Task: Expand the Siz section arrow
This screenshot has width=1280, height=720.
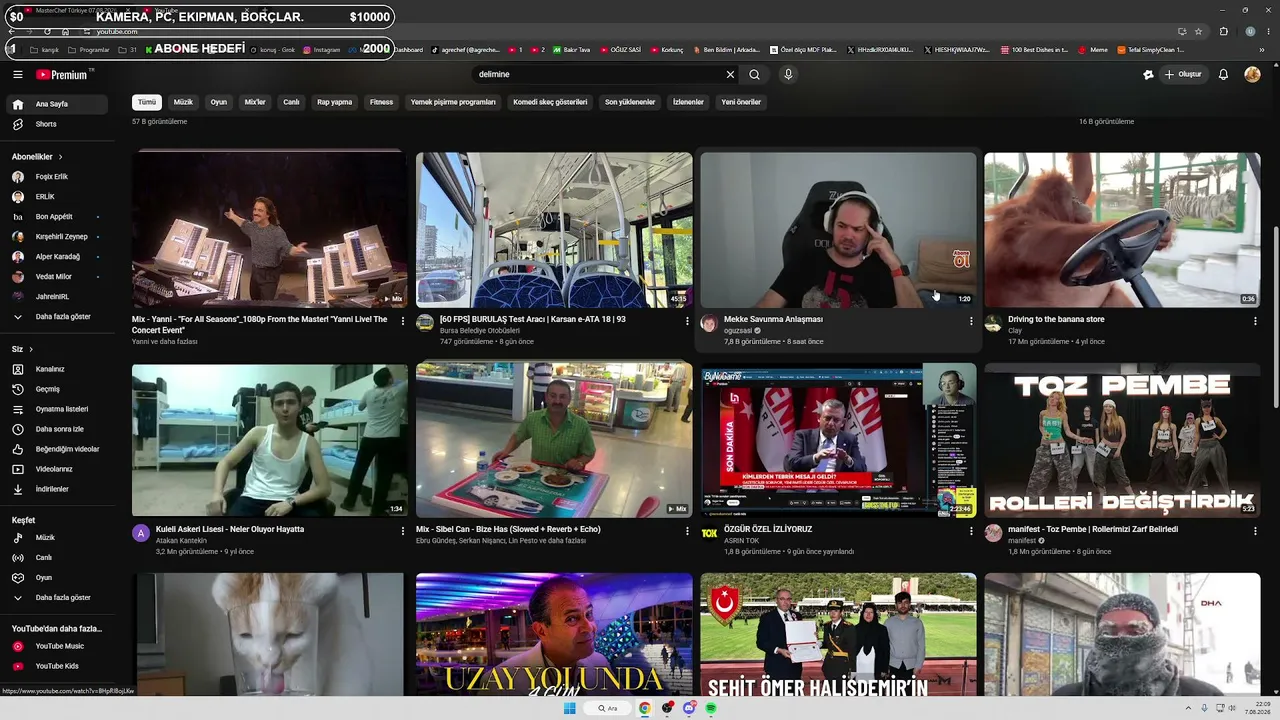Action: click(31, 349)
